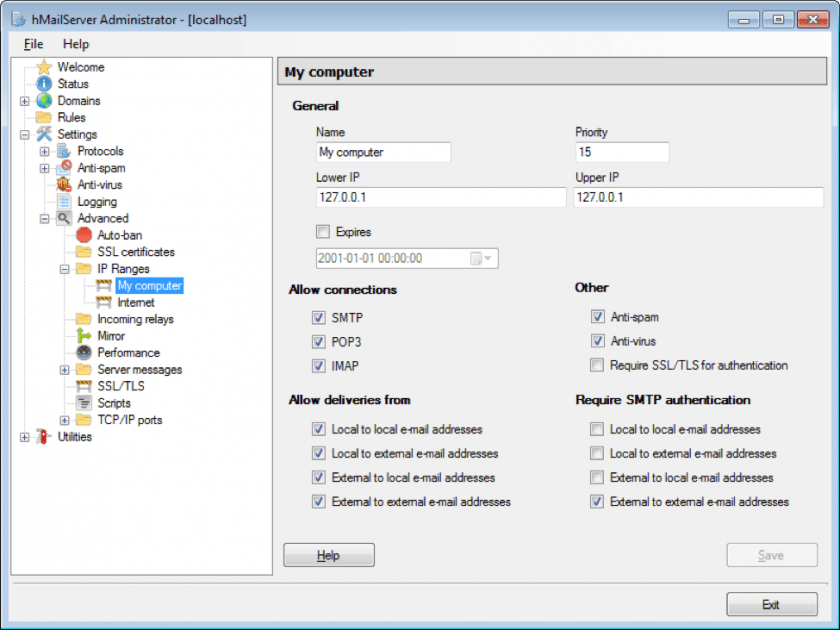Disable the SMTP connection checkbox
Image resolution: width=840 pixels, height=630 pixels.
[x=318, y=316]
